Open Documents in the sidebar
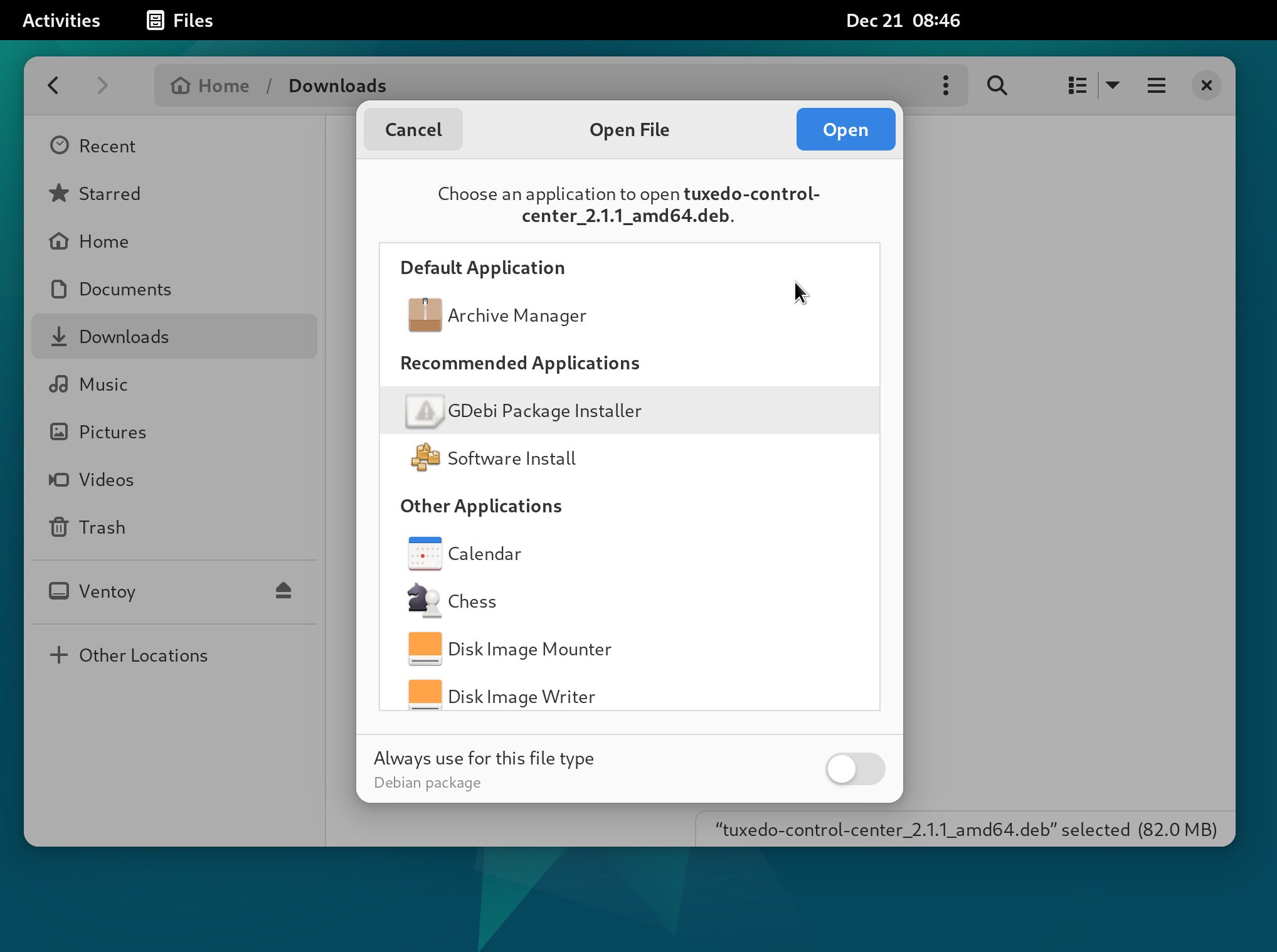1277x952 pixels. click(x=174, y=288)
